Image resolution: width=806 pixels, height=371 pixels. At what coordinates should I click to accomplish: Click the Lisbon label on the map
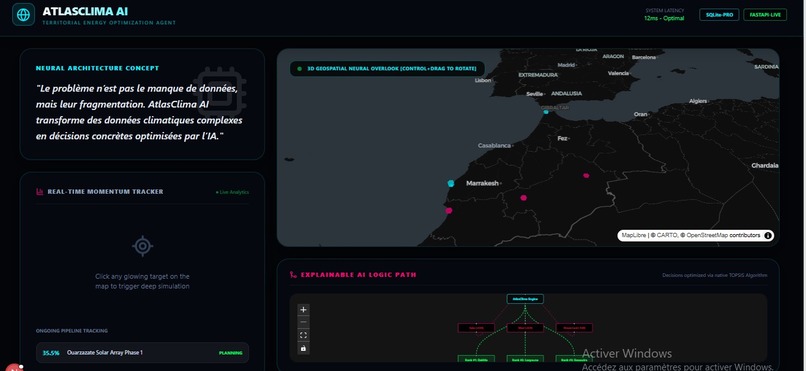[483, 81]
